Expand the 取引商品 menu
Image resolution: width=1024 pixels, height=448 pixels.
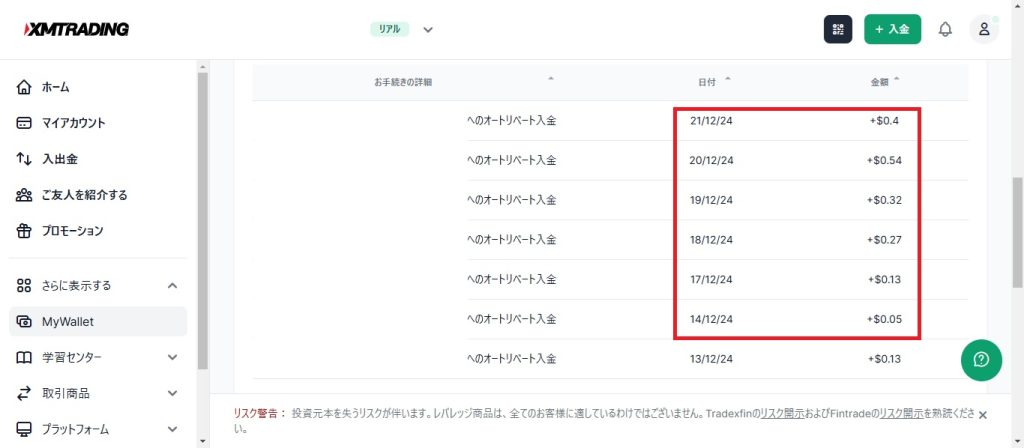172,393
